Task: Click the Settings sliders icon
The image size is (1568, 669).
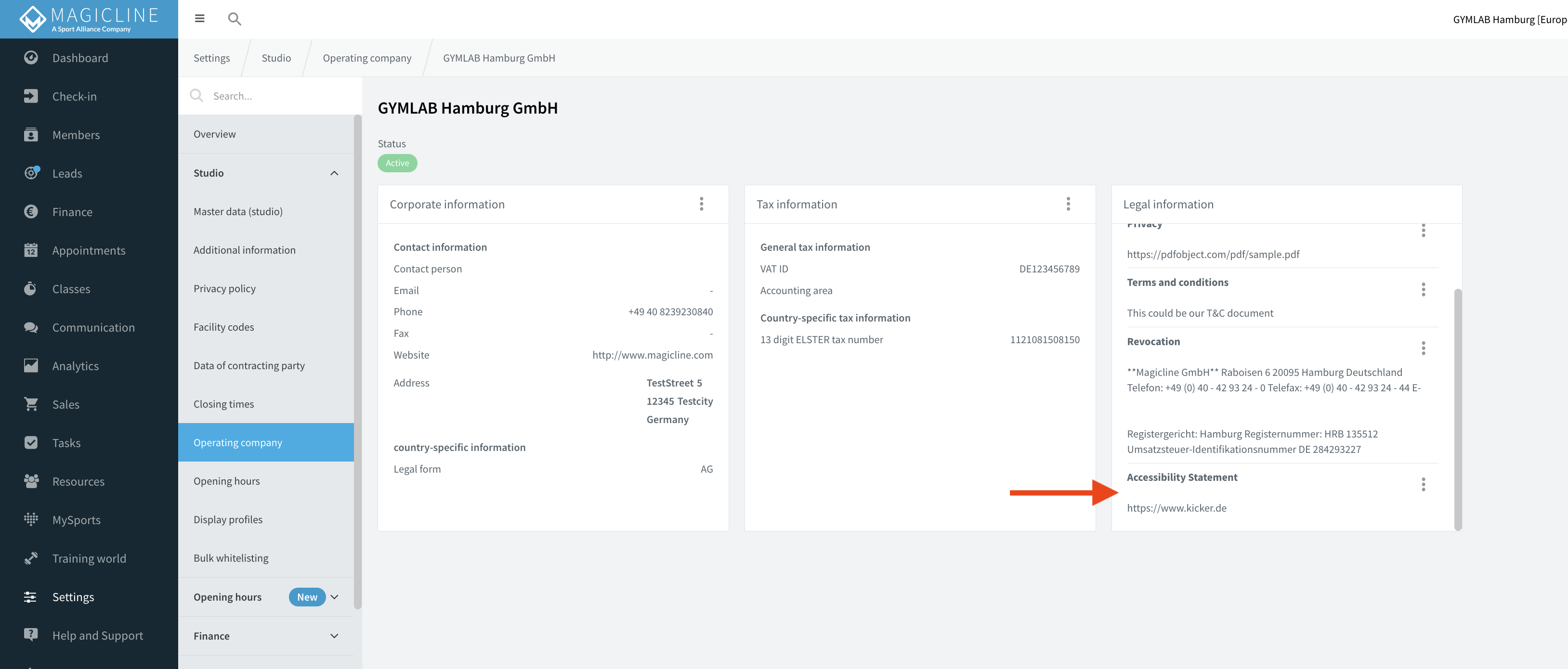Action: (x=31, y=597)
